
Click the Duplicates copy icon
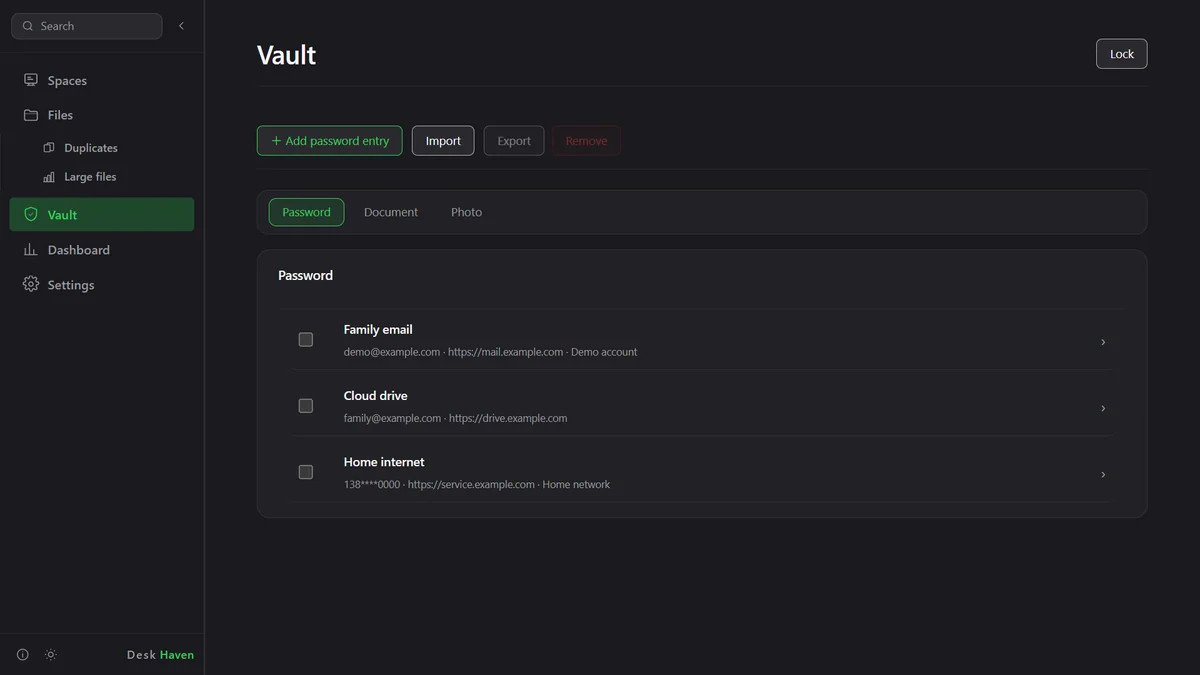coord(49,148)
